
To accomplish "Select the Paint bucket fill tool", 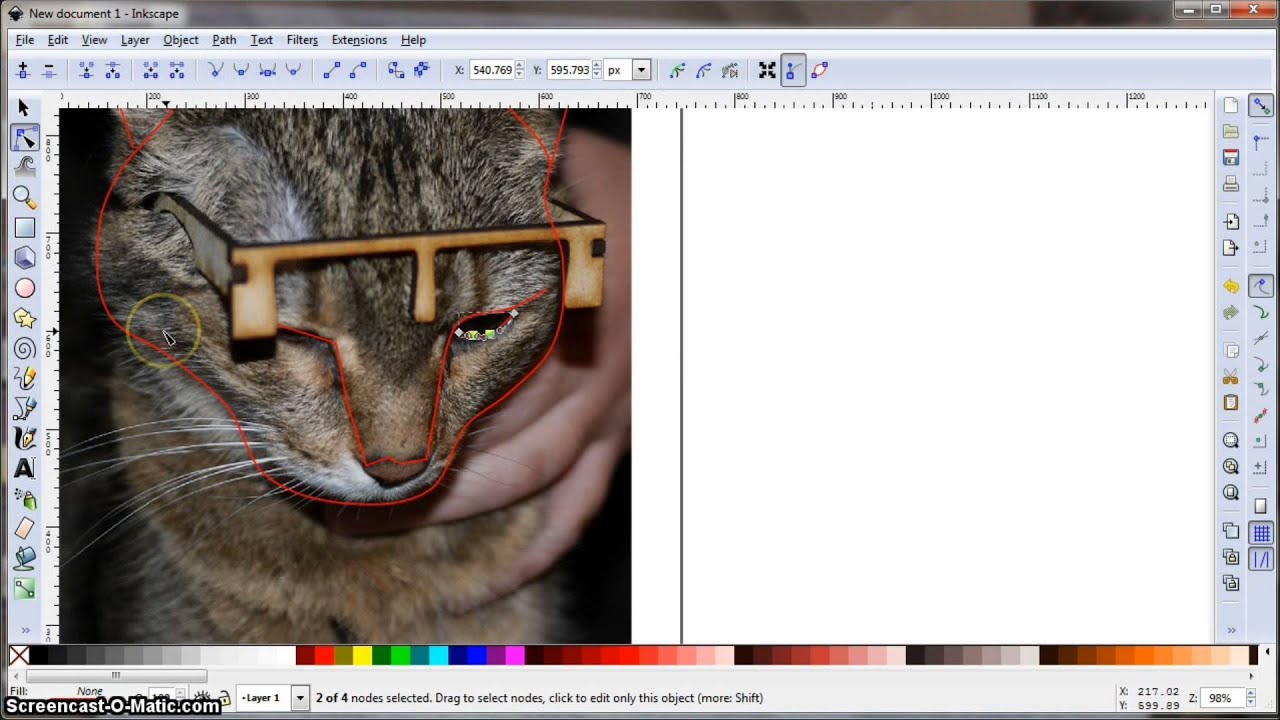I will (24, 558).
